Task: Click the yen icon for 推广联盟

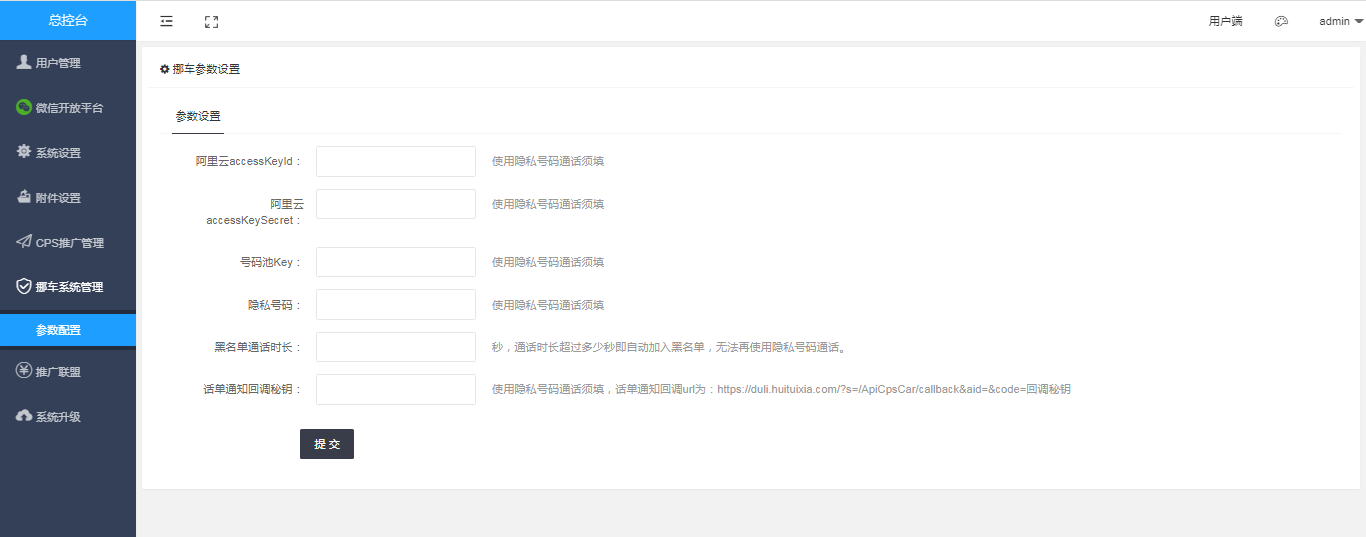Action: point(24,371)
